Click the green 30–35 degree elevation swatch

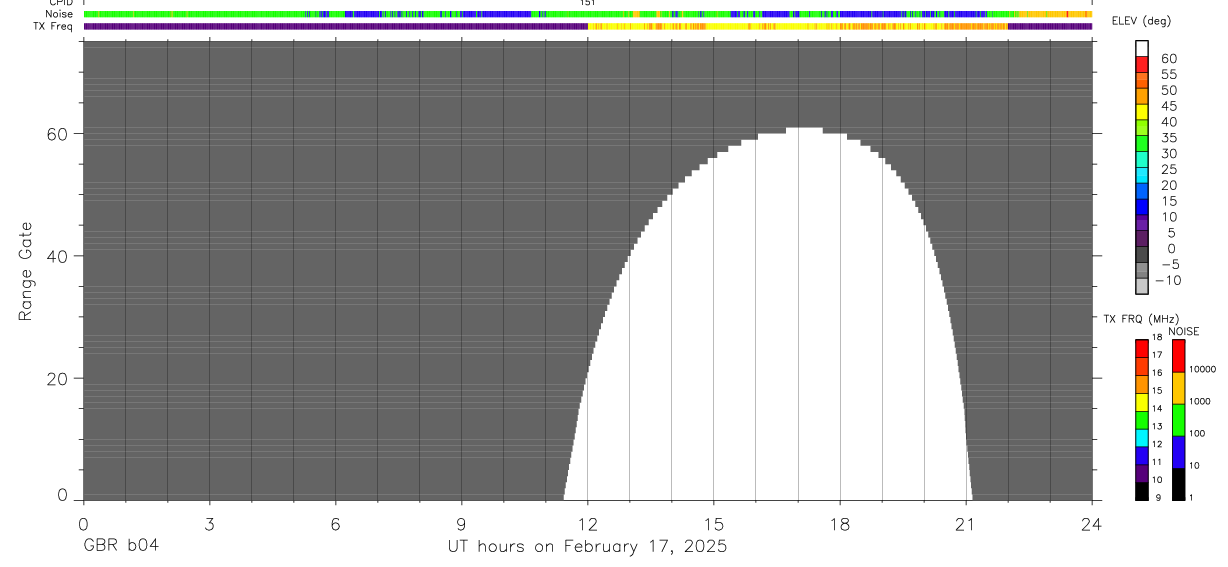pyautogui.click(x=1142, y=145)
